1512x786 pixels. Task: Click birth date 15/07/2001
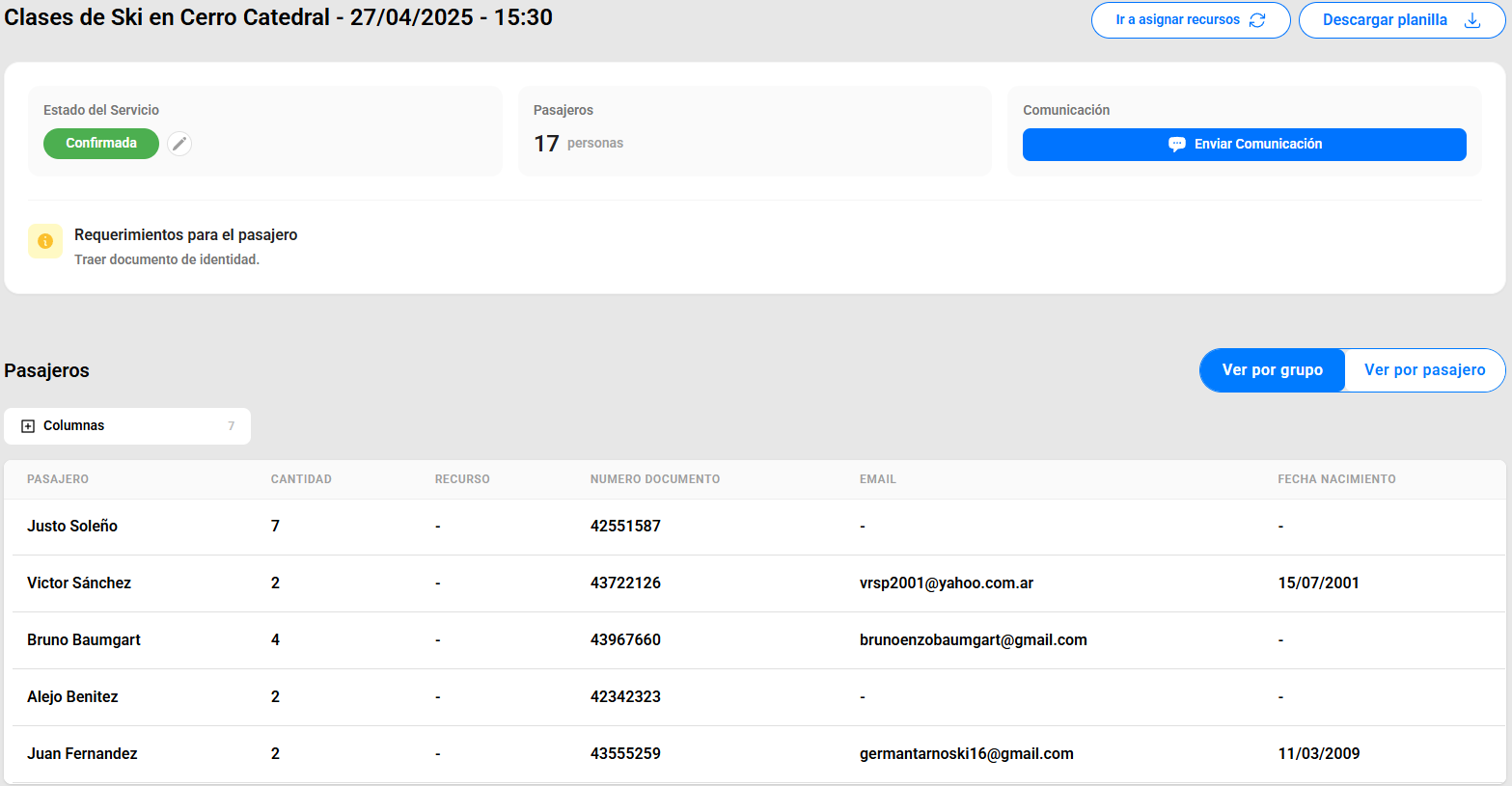pos(1319,583)
